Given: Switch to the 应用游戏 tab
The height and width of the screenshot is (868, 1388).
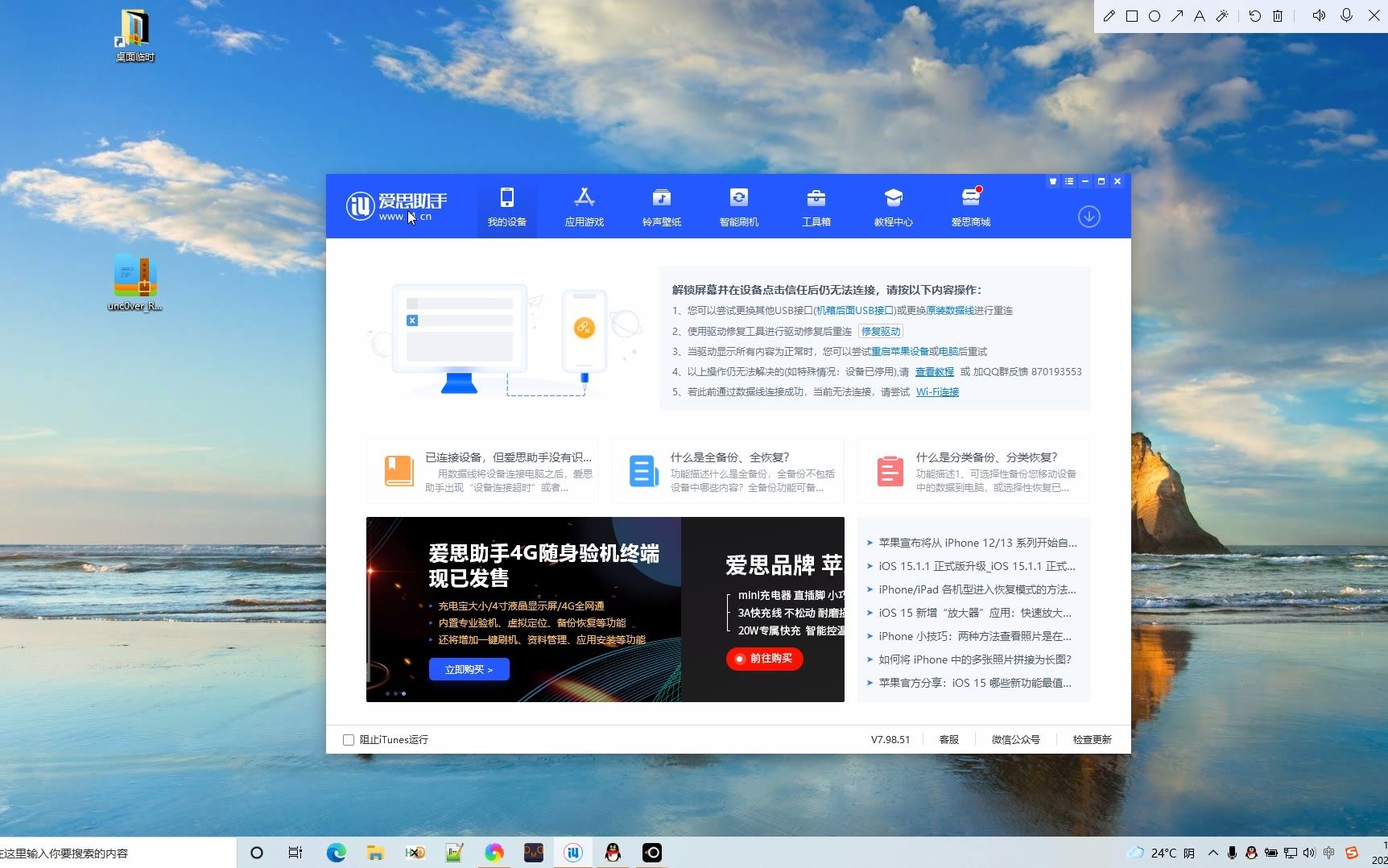Looking at the screenshot, I should point(584,207).
